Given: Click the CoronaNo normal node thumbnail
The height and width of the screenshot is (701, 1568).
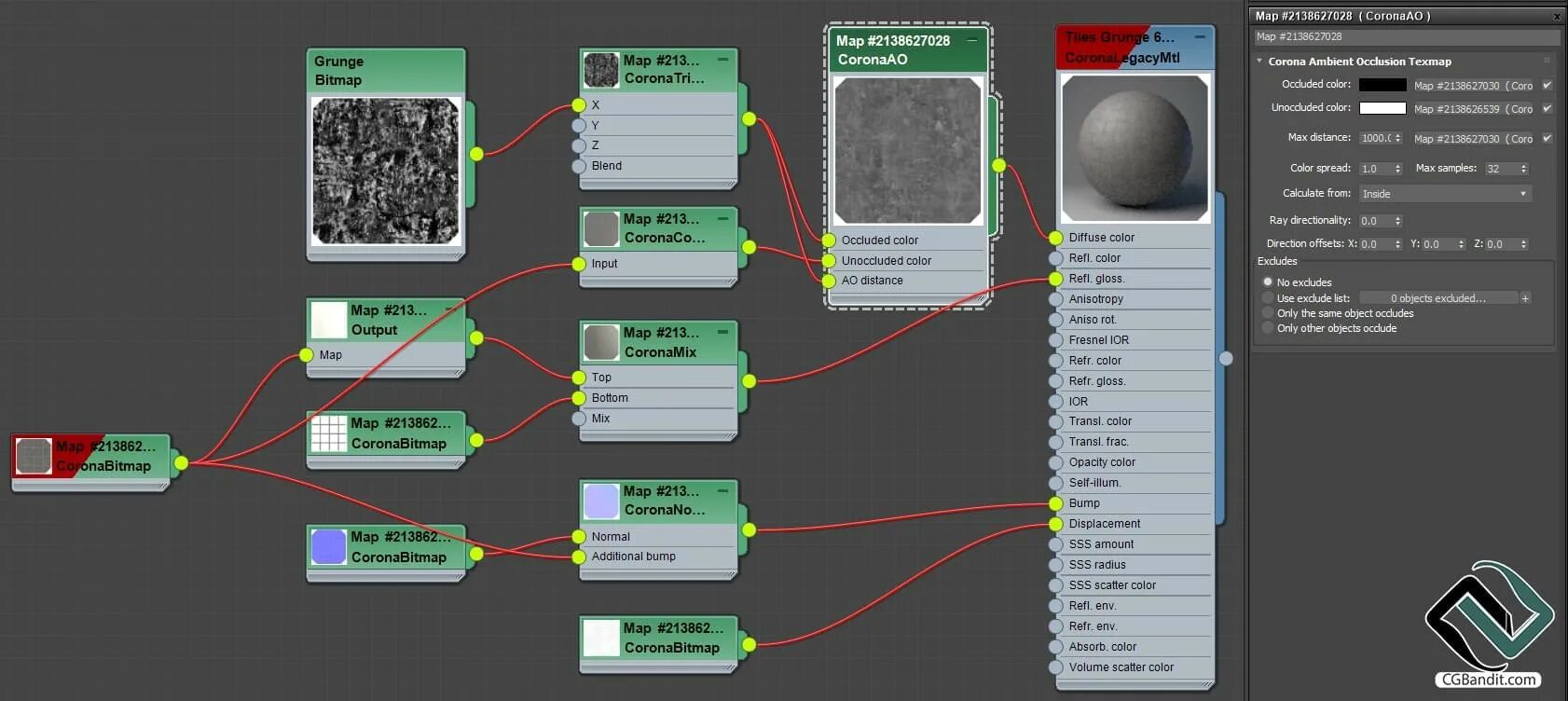Looking at the screenshot, I should click(x=601, y=501).
